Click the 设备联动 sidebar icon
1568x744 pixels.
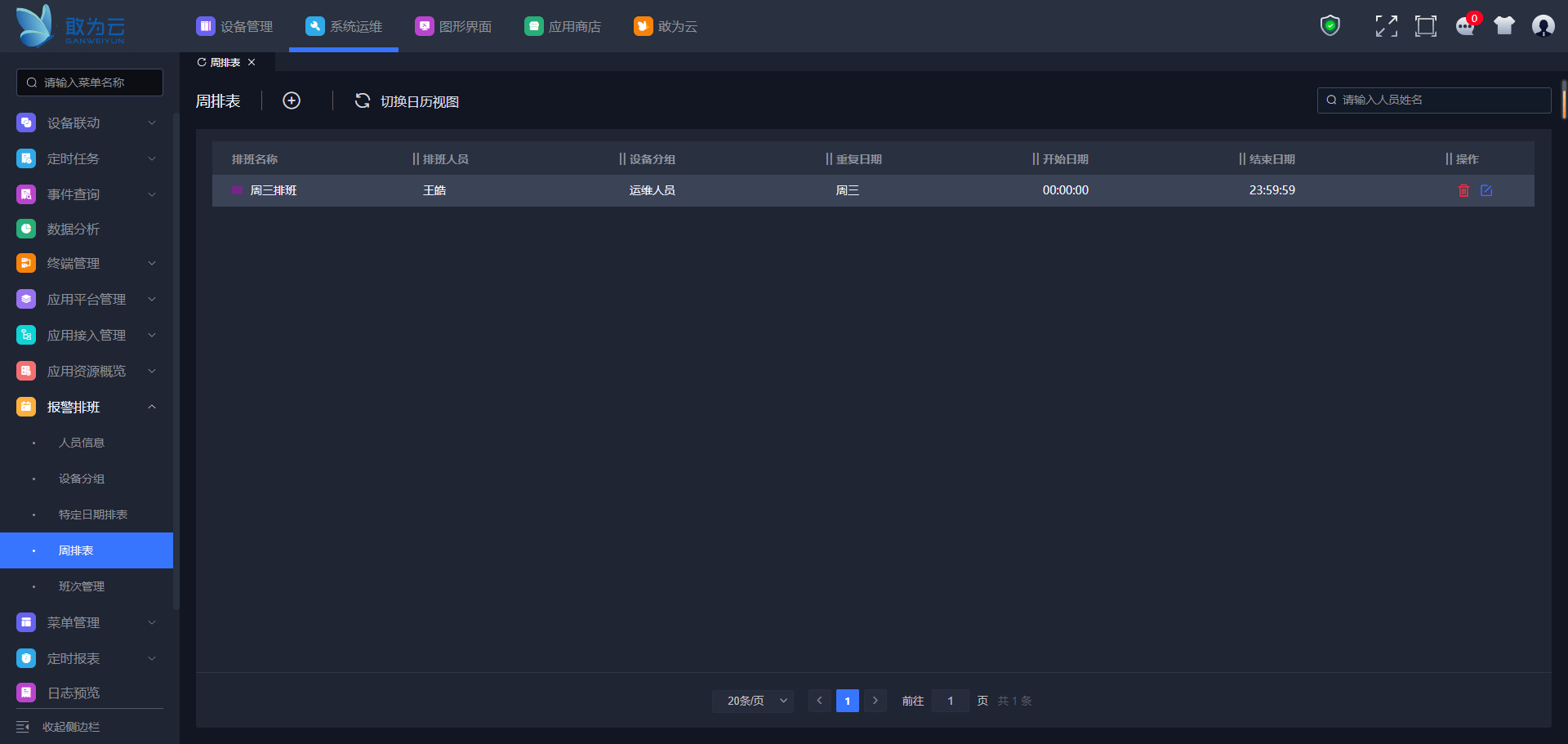click(x=26, y=123)
